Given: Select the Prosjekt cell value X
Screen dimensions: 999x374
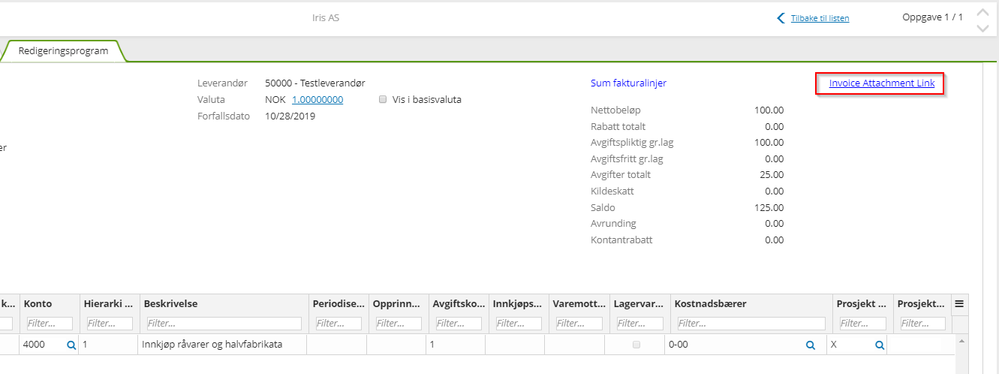Looking at the screenshot, I should 834,345.
